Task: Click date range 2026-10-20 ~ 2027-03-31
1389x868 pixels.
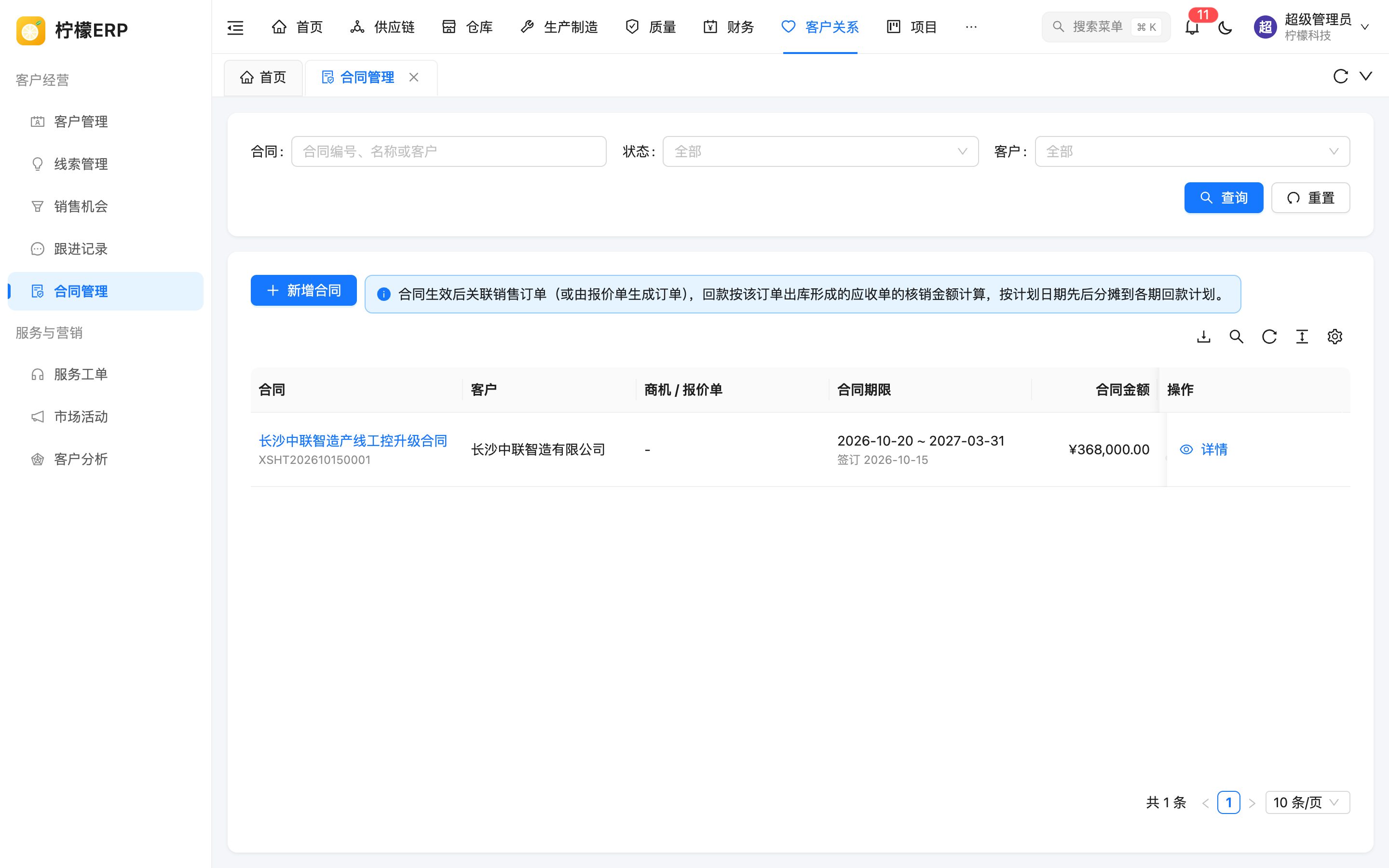Action: click(x=921, y=441)
